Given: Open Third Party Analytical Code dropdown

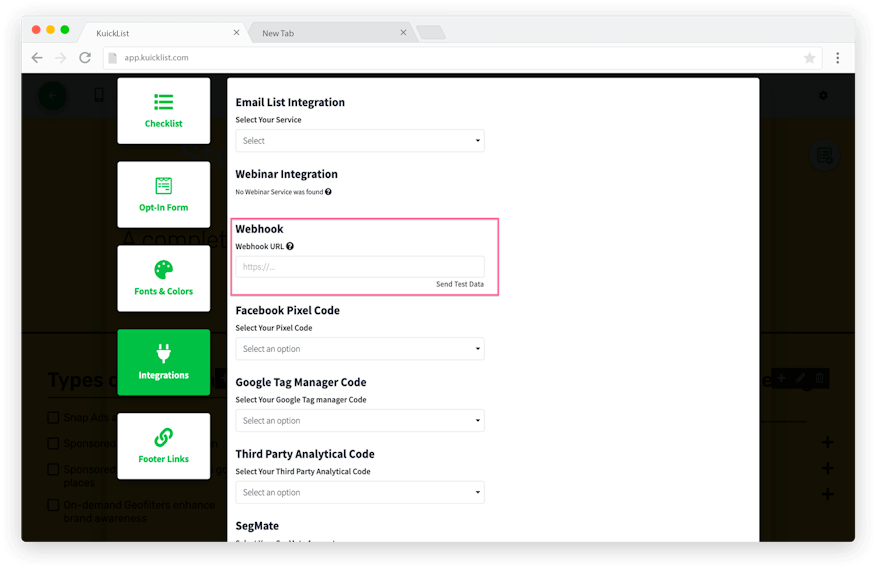Looking at the screenshot, I should tap(360, 492).
